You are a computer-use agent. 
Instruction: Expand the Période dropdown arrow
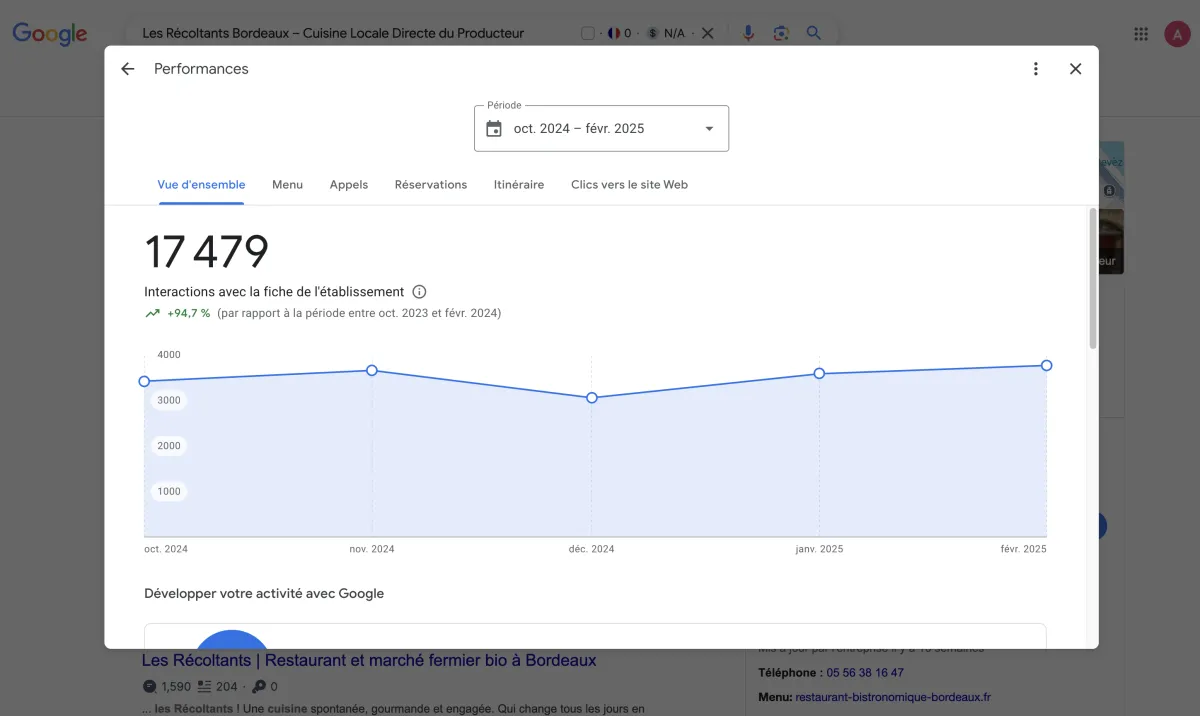[709, 128]
